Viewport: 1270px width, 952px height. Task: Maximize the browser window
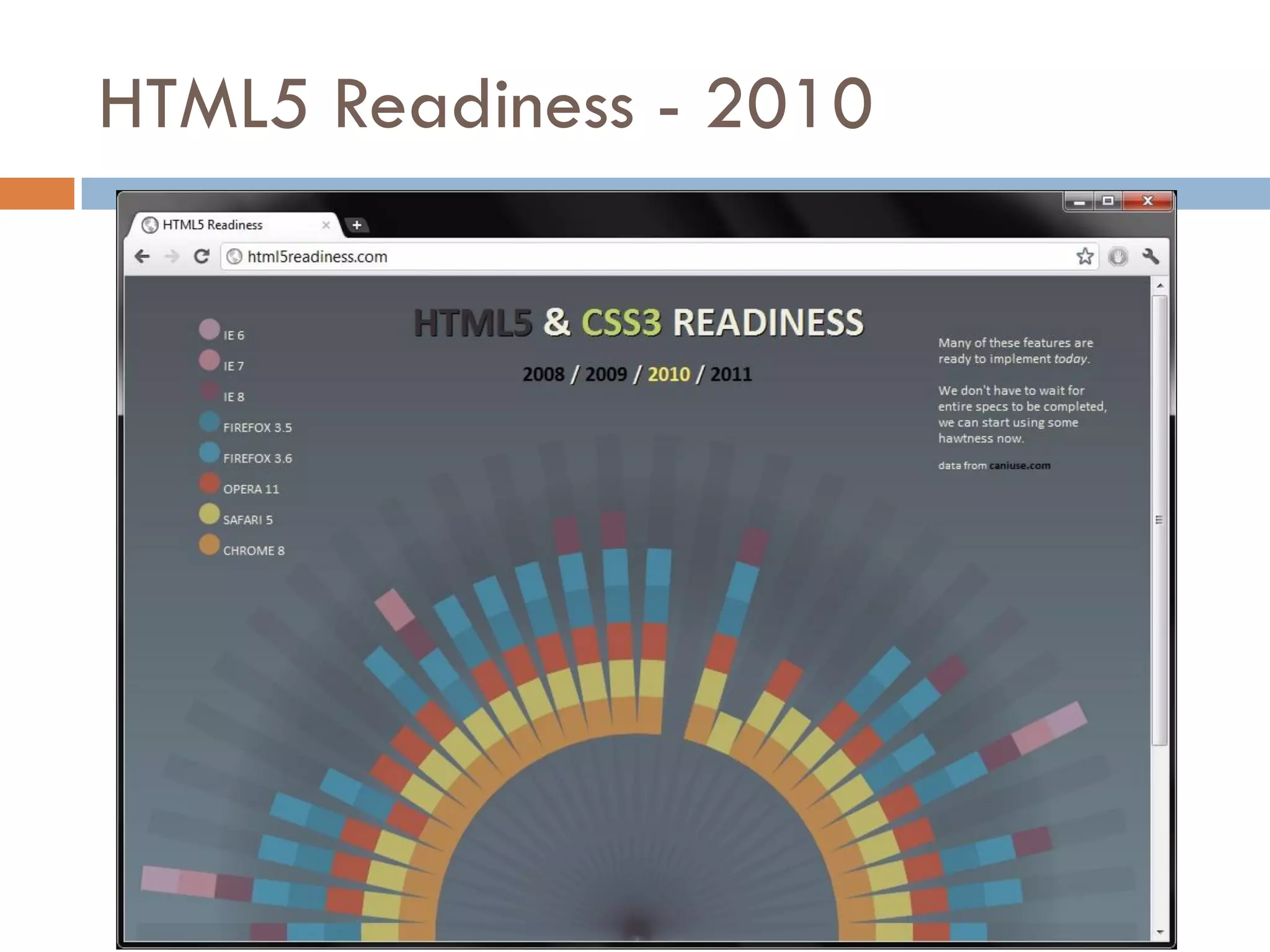pos(1108,201)
